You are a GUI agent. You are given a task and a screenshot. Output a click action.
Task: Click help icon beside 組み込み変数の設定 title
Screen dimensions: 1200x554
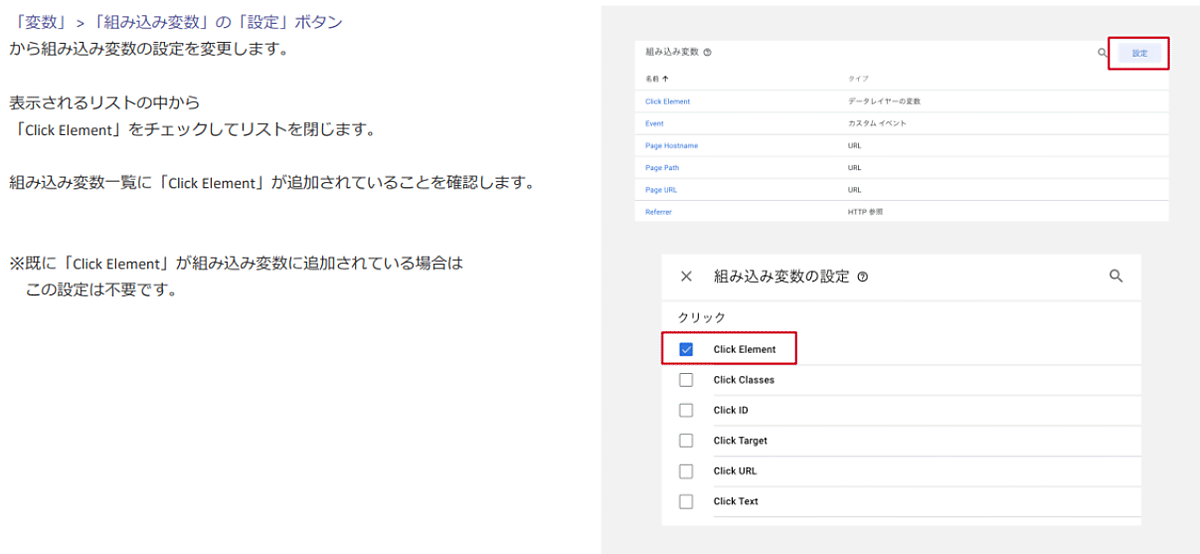tap(862, 278)
